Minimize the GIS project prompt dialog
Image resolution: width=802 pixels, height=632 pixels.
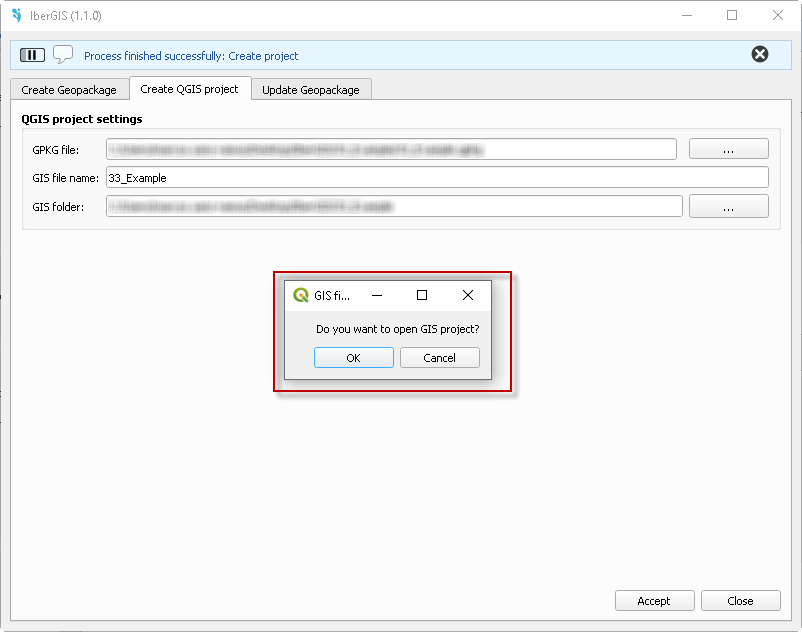[x=377, y=295]
